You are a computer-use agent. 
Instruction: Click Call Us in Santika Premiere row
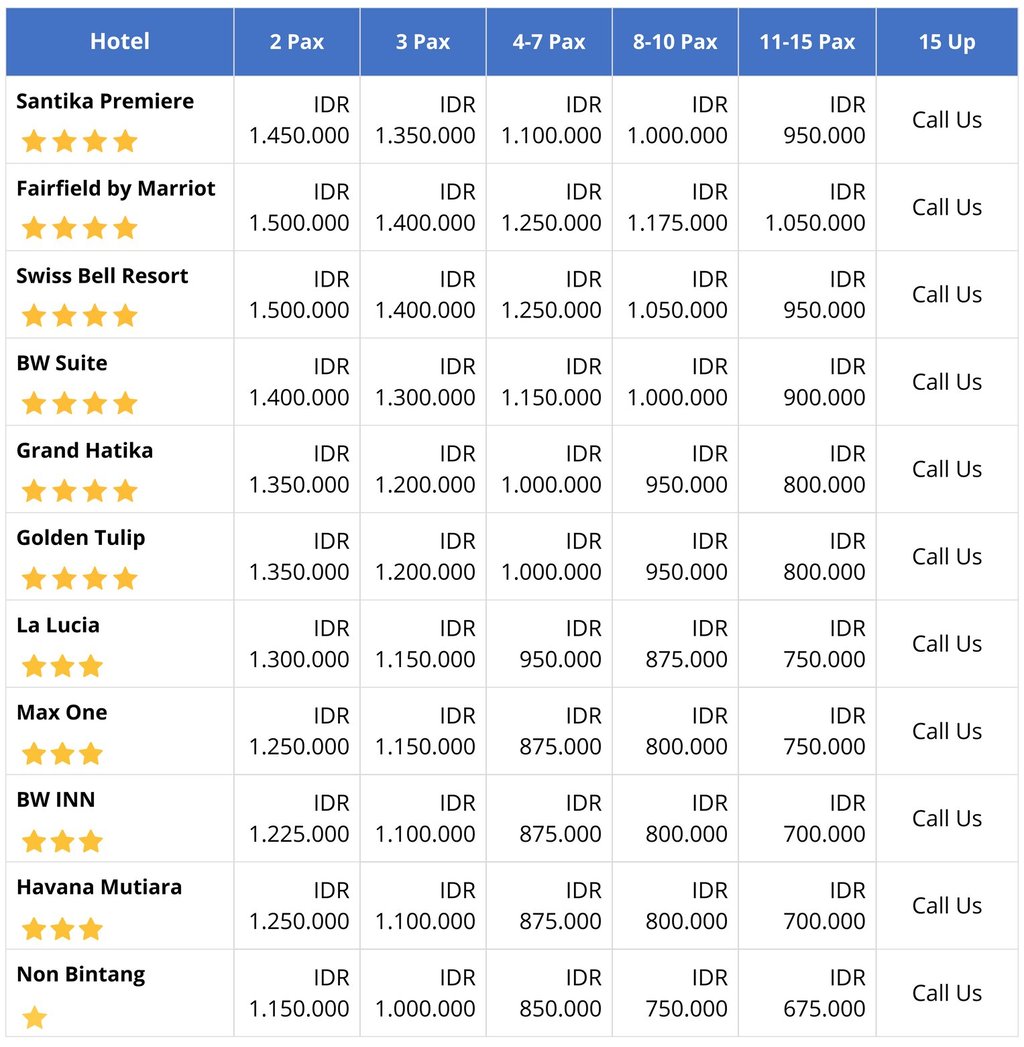947,120
